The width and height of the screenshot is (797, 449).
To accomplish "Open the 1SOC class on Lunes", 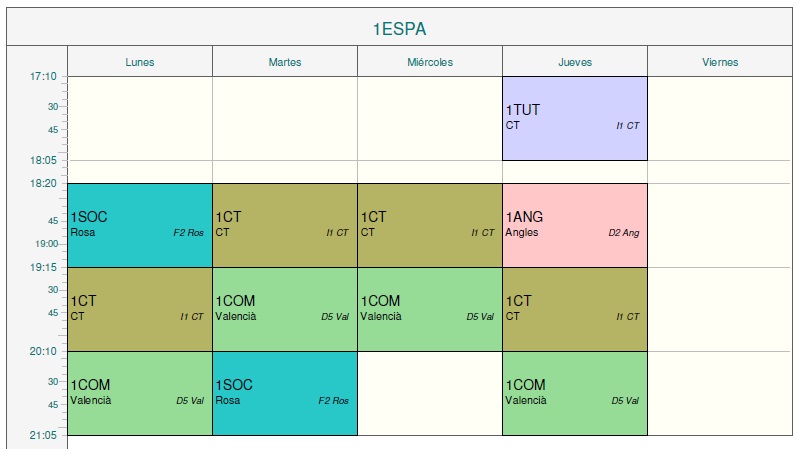I will point(140,225).
